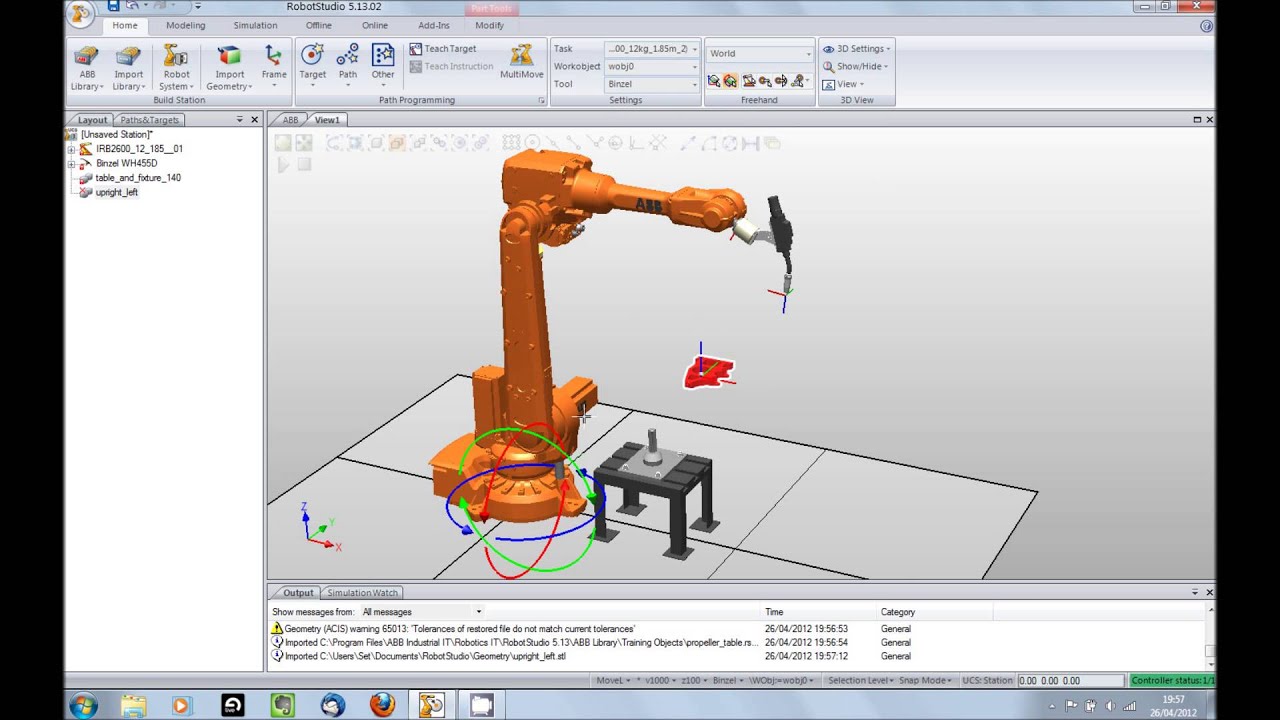Click the green Controller status indicator
This screenshot has width=1280, height=720.
[x=1171, y=681]
